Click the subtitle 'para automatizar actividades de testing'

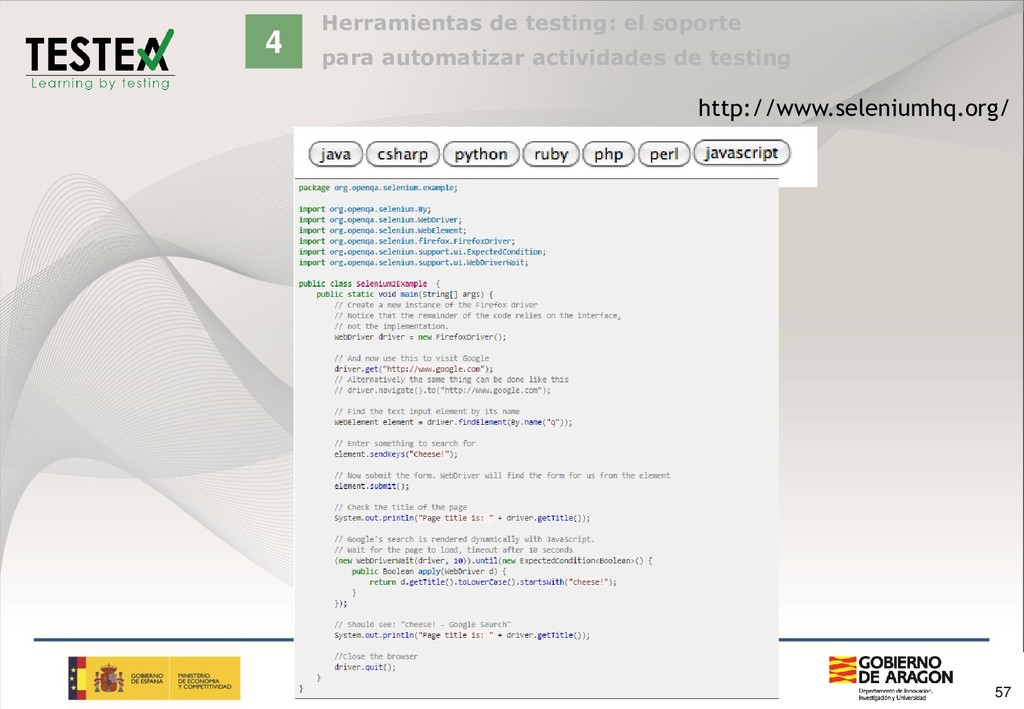pyautogui.click(x=556, y=57)
